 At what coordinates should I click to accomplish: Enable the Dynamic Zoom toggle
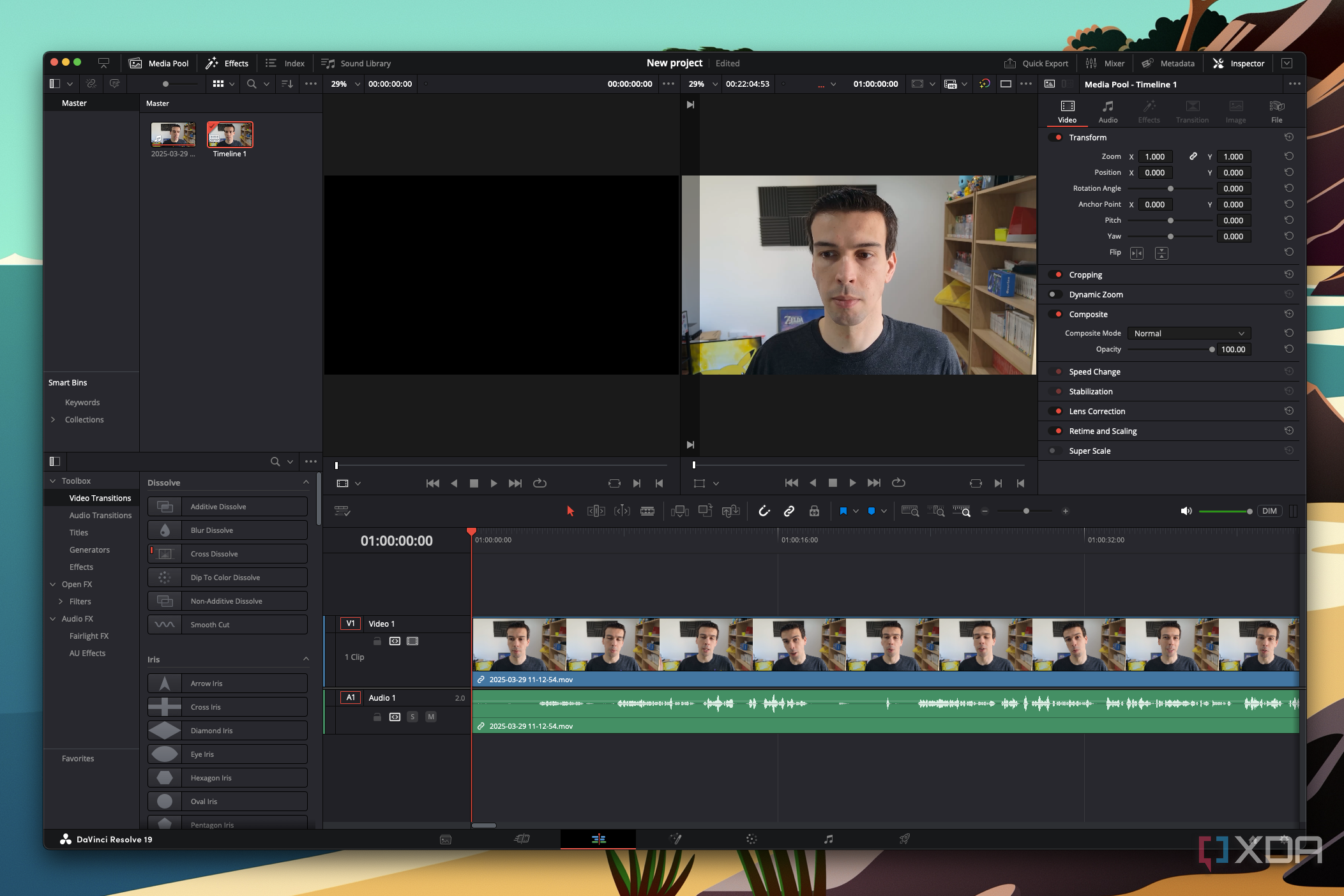(x=1055, y=294)
